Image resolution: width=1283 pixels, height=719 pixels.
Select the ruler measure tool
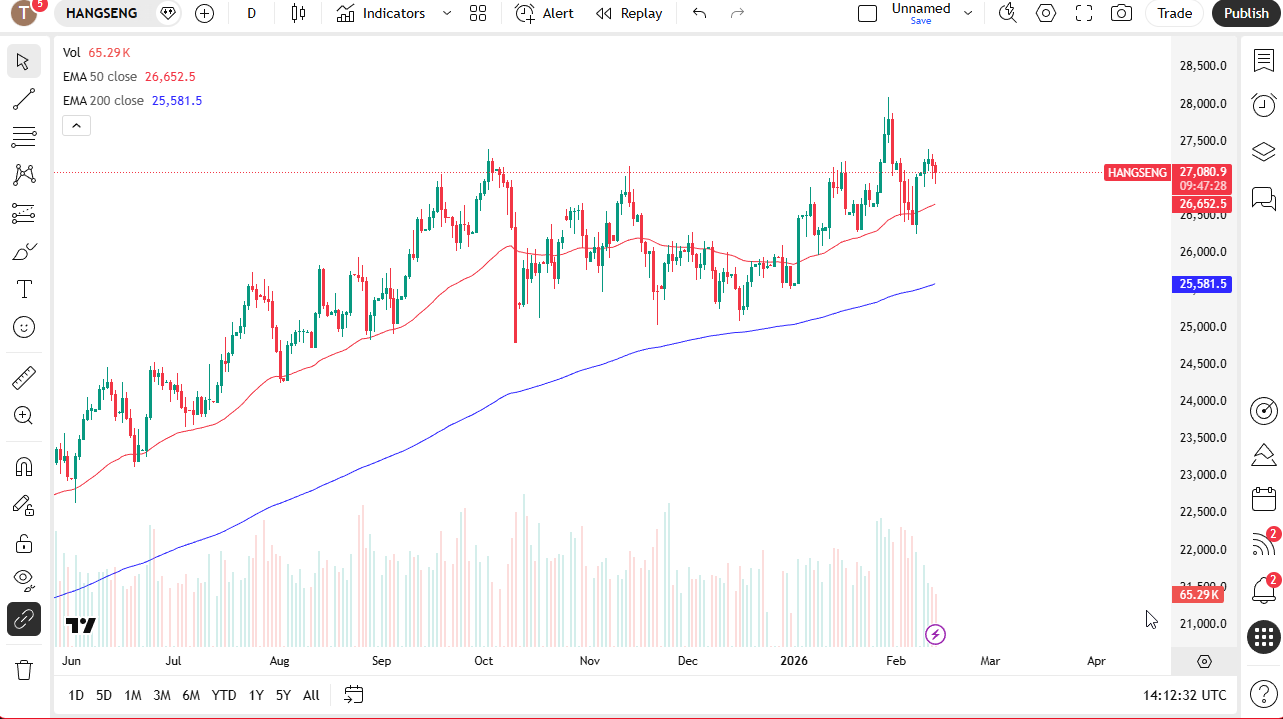click(24, 378)
